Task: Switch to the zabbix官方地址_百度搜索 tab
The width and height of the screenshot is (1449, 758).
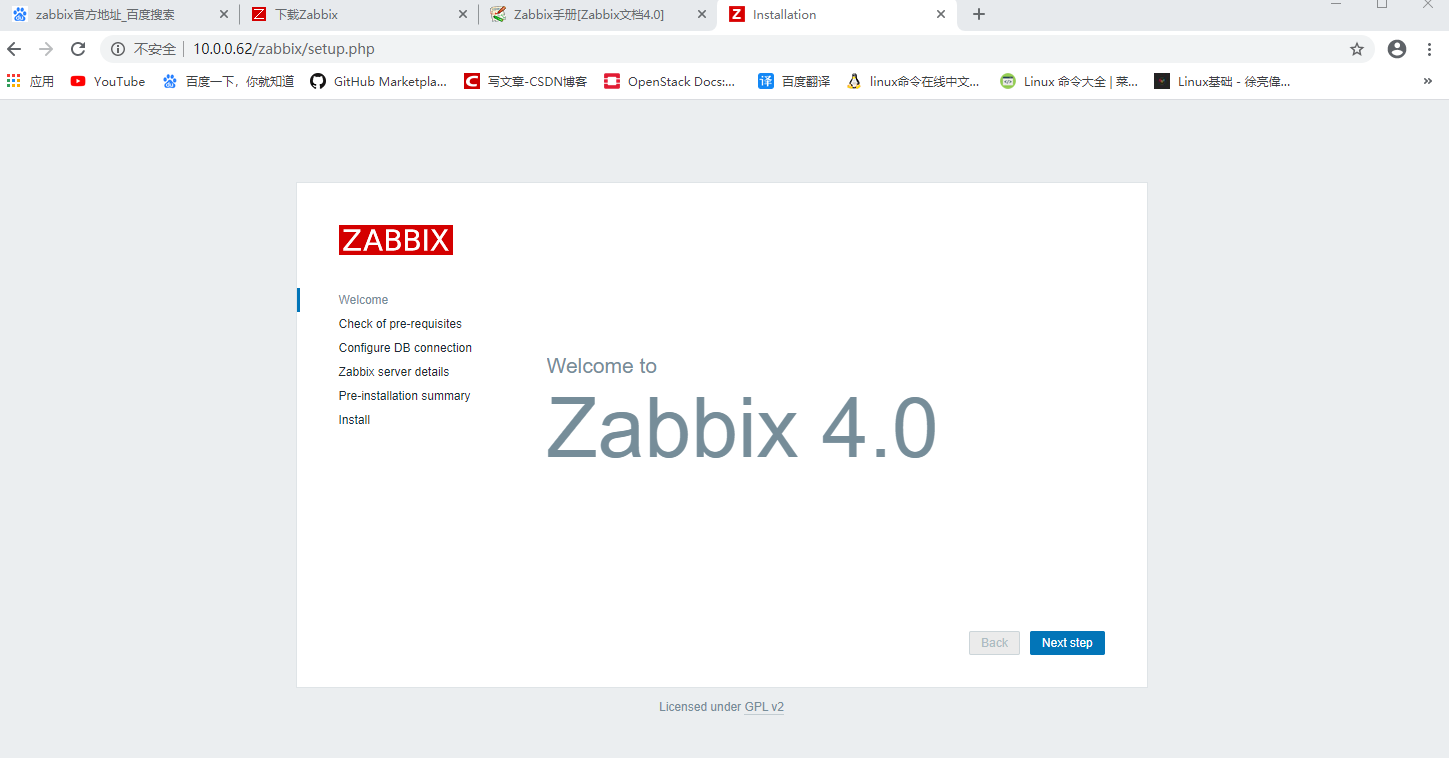Action: [x=118, y=15]
